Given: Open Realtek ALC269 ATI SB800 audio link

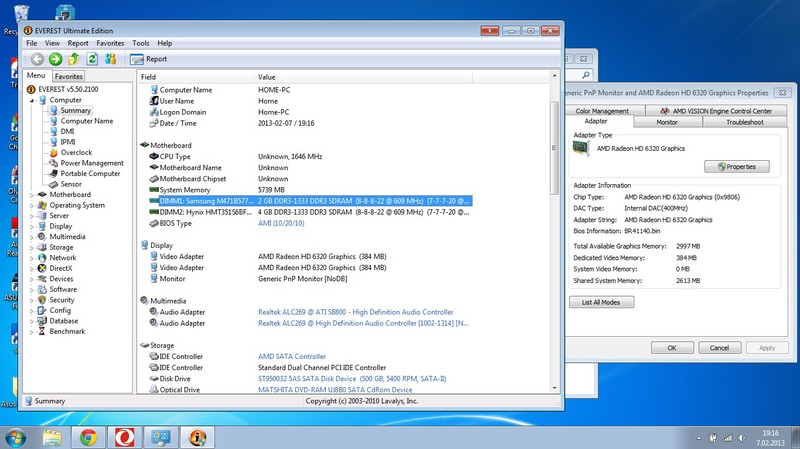Looking at the screenshot, I should pos(356,312).
